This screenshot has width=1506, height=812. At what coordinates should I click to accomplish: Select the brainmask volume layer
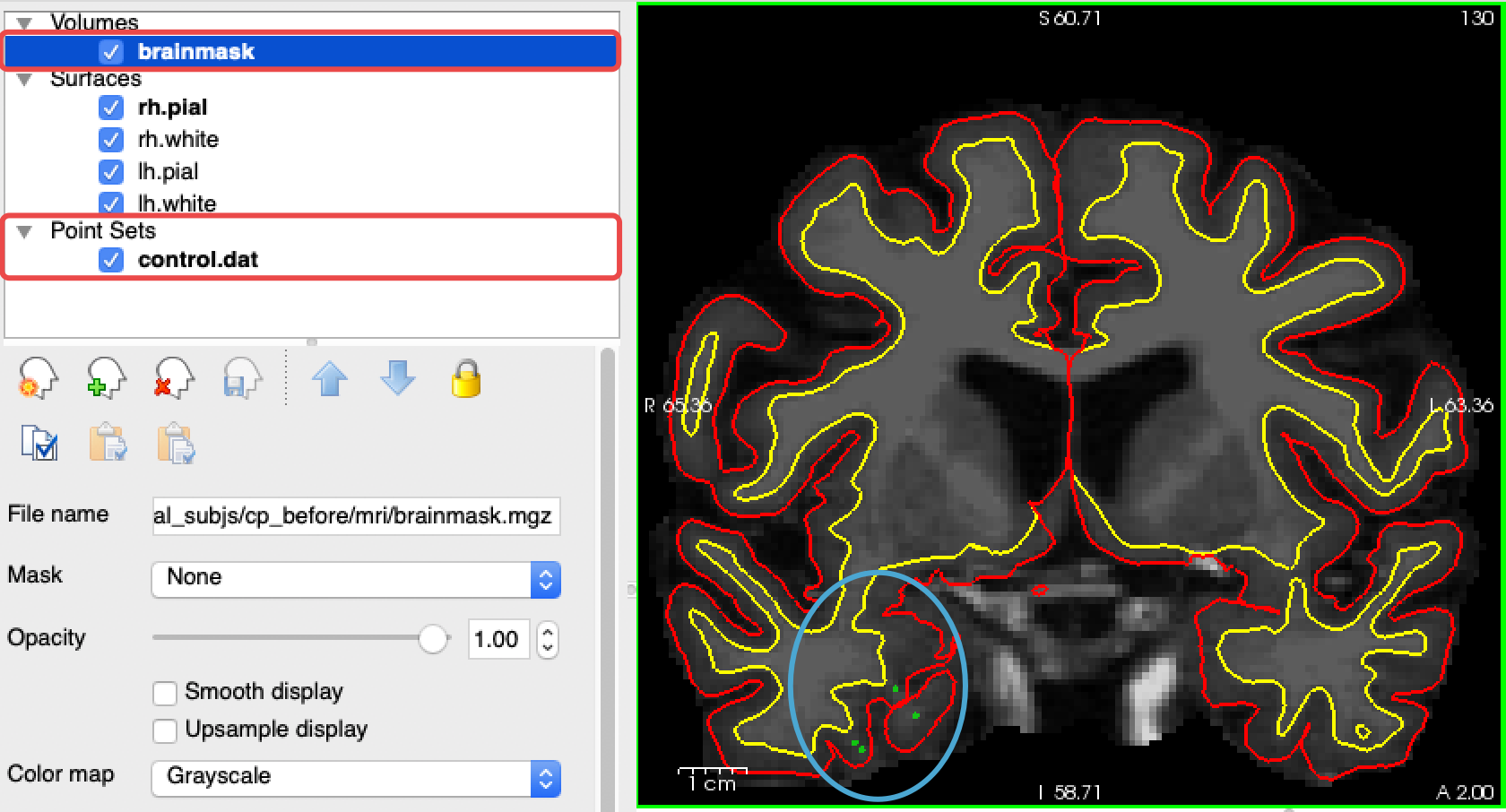[195, 51]
